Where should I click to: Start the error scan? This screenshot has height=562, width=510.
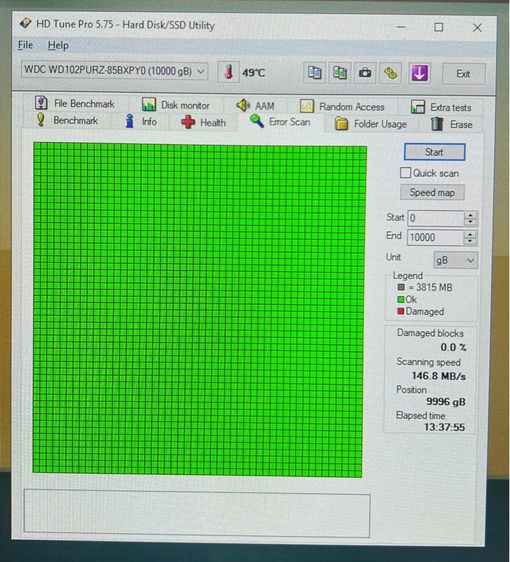point(434,152)
